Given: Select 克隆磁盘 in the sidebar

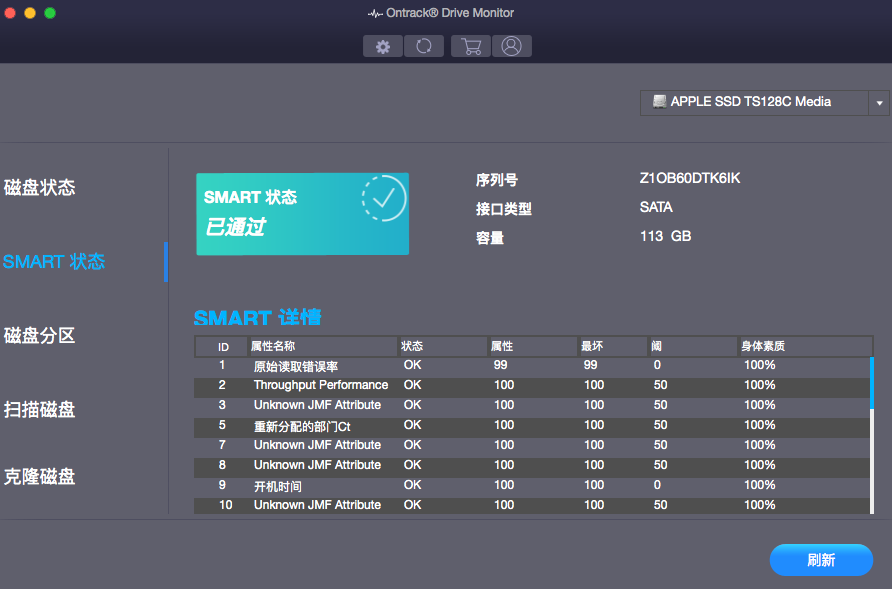Looking at the screenshot, I should tap(38, 477).
